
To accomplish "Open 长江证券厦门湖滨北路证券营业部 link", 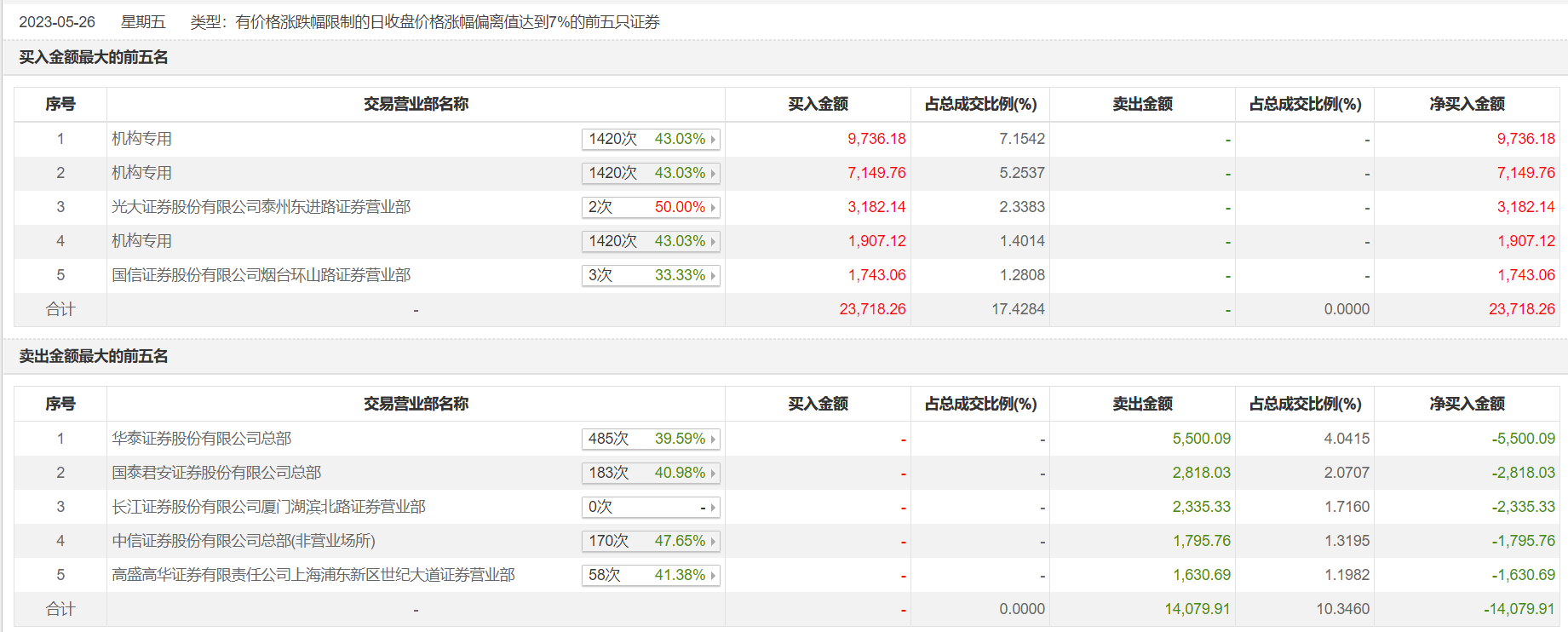I will (268, 507).
